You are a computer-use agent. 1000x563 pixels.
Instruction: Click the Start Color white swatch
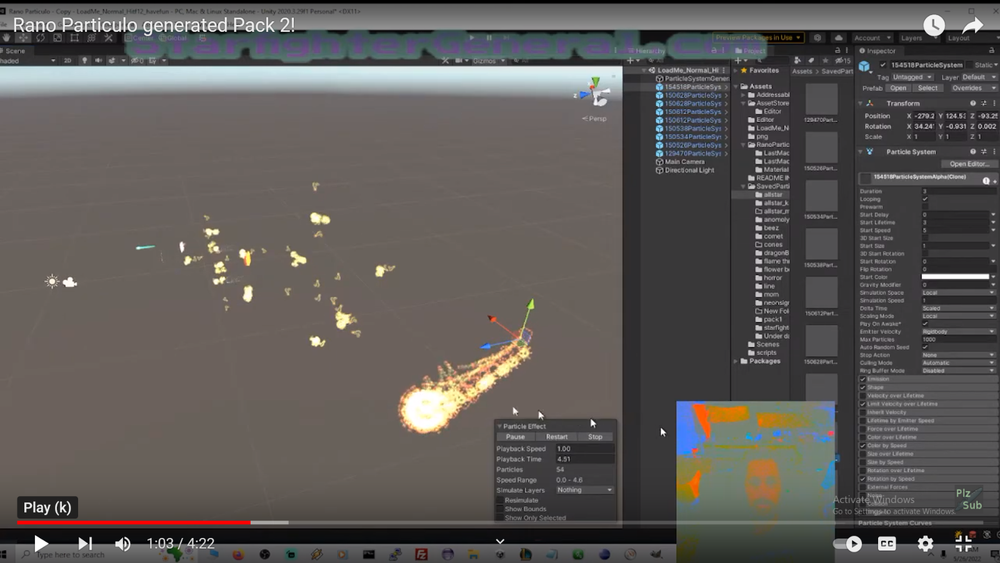click(955, 277)
